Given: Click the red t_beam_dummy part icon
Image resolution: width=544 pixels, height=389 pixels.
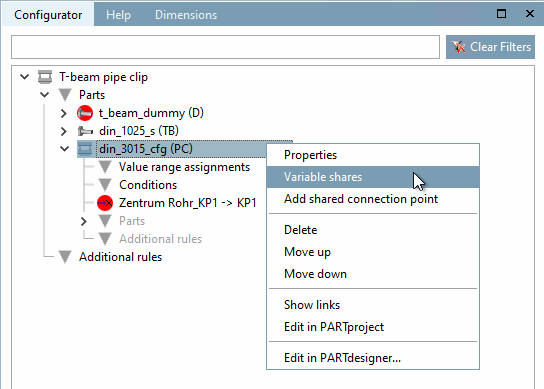Looking at the screenshot, I should coord(85,113).
